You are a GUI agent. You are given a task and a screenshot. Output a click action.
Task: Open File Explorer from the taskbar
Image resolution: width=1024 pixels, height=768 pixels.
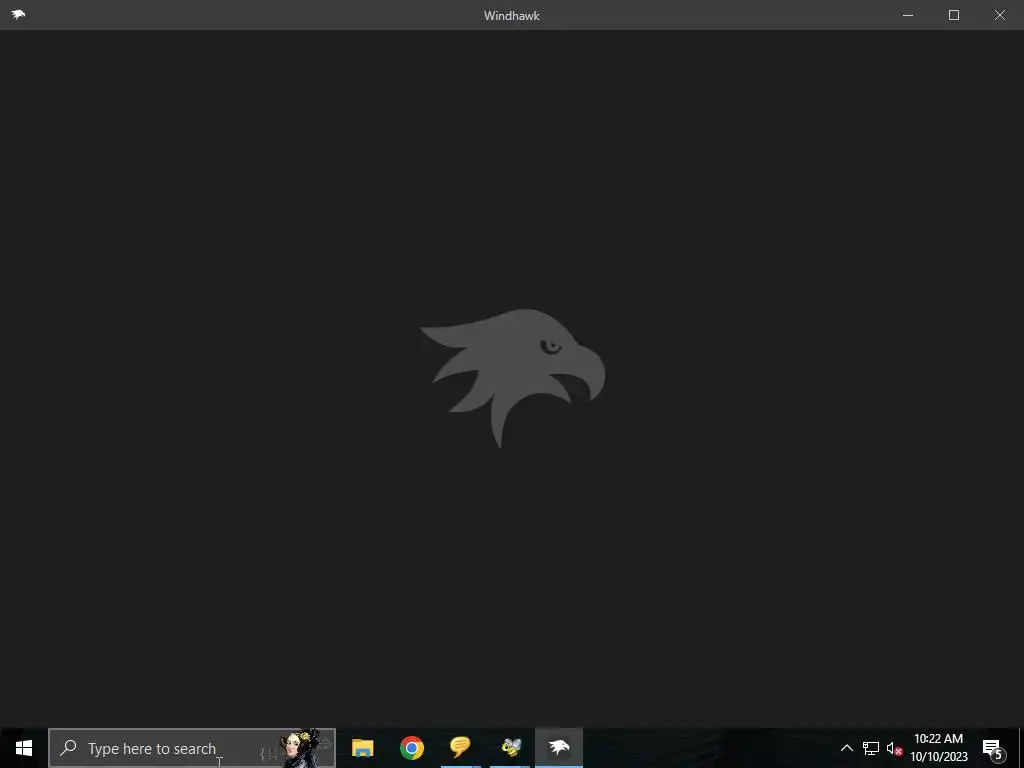[x=362, y=748]
